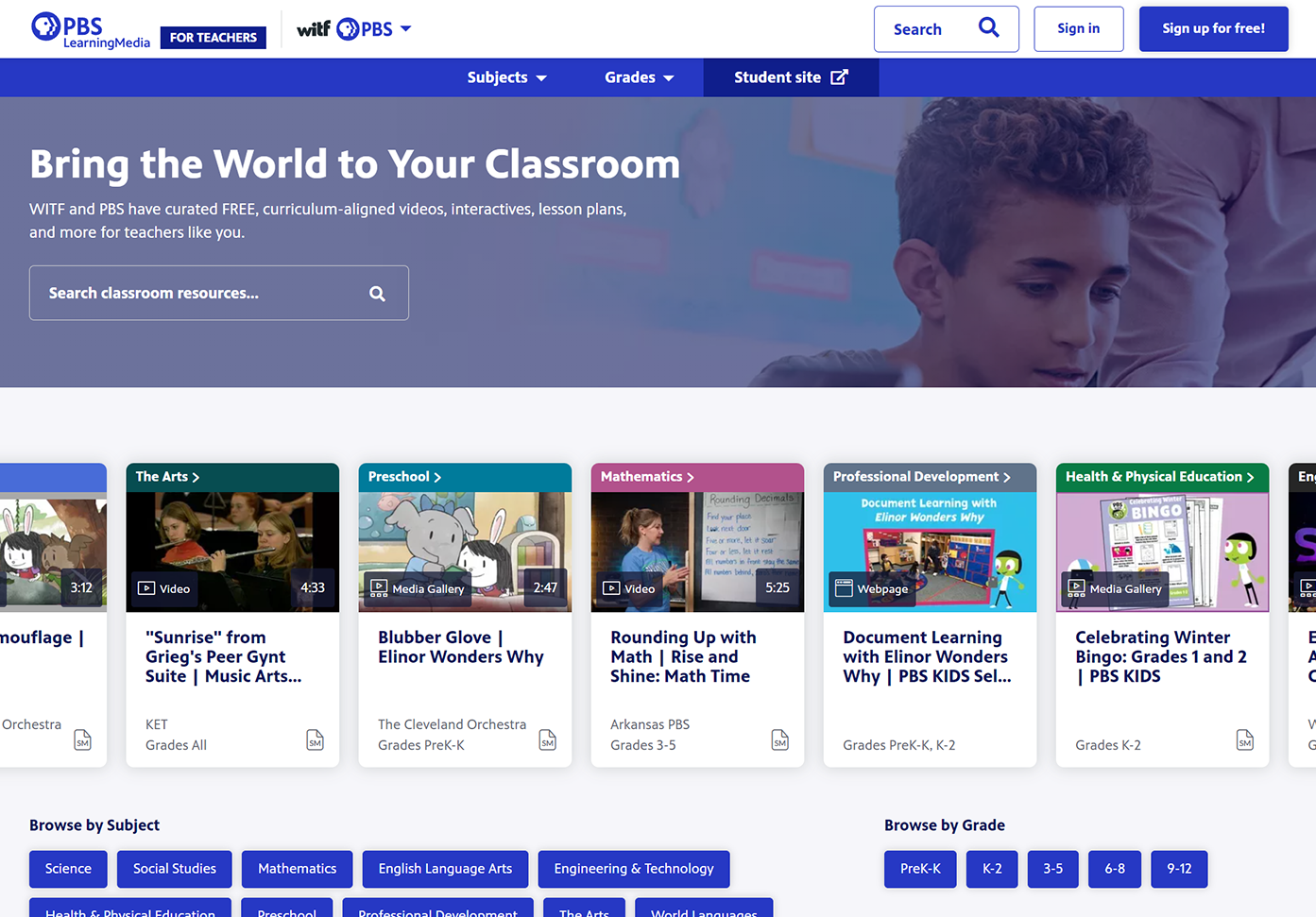Click Media Gallery icon on Winter Bingo thumbnail
This screenshot has height=917, width=1316.
(1076, 588)
